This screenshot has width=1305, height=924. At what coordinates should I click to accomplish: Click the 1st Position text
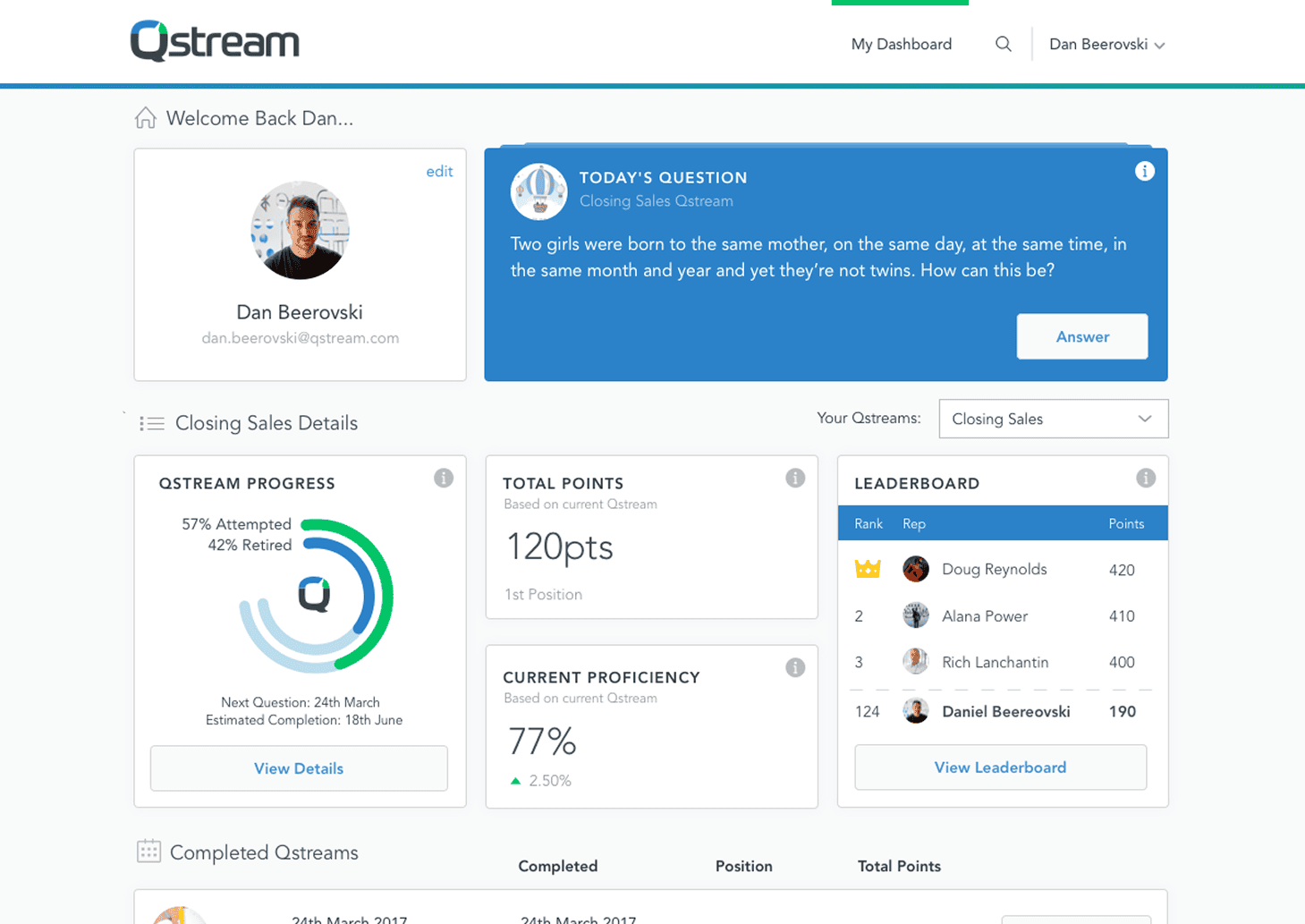[543, 595]
